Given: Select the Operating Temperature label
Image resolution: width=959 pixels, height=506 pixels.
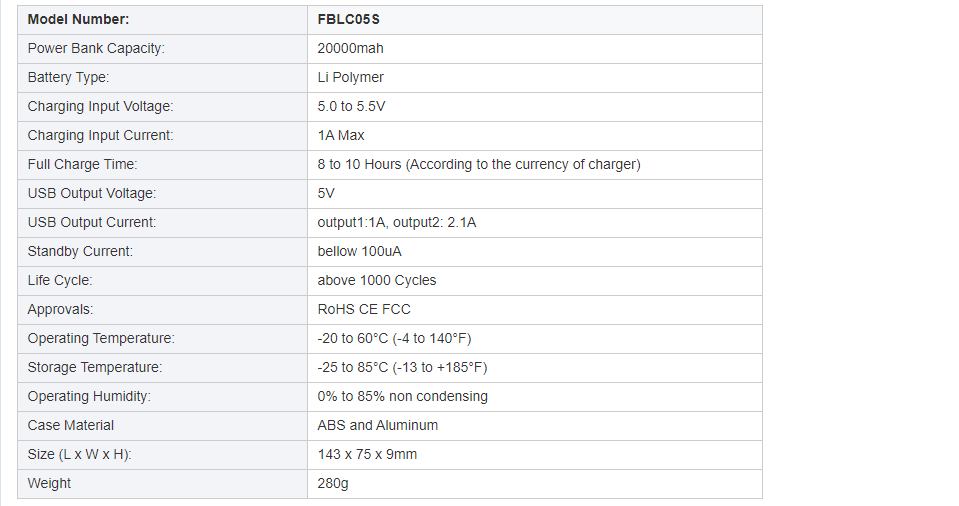Looking at the screenshot, I should 101,338.
